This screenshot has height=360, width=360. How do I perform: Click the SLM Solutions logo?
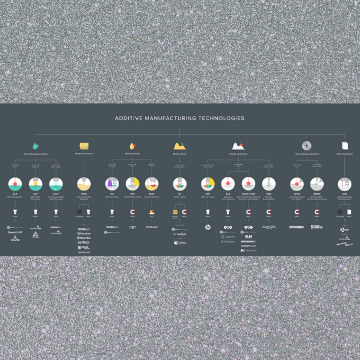pos(248,236)
